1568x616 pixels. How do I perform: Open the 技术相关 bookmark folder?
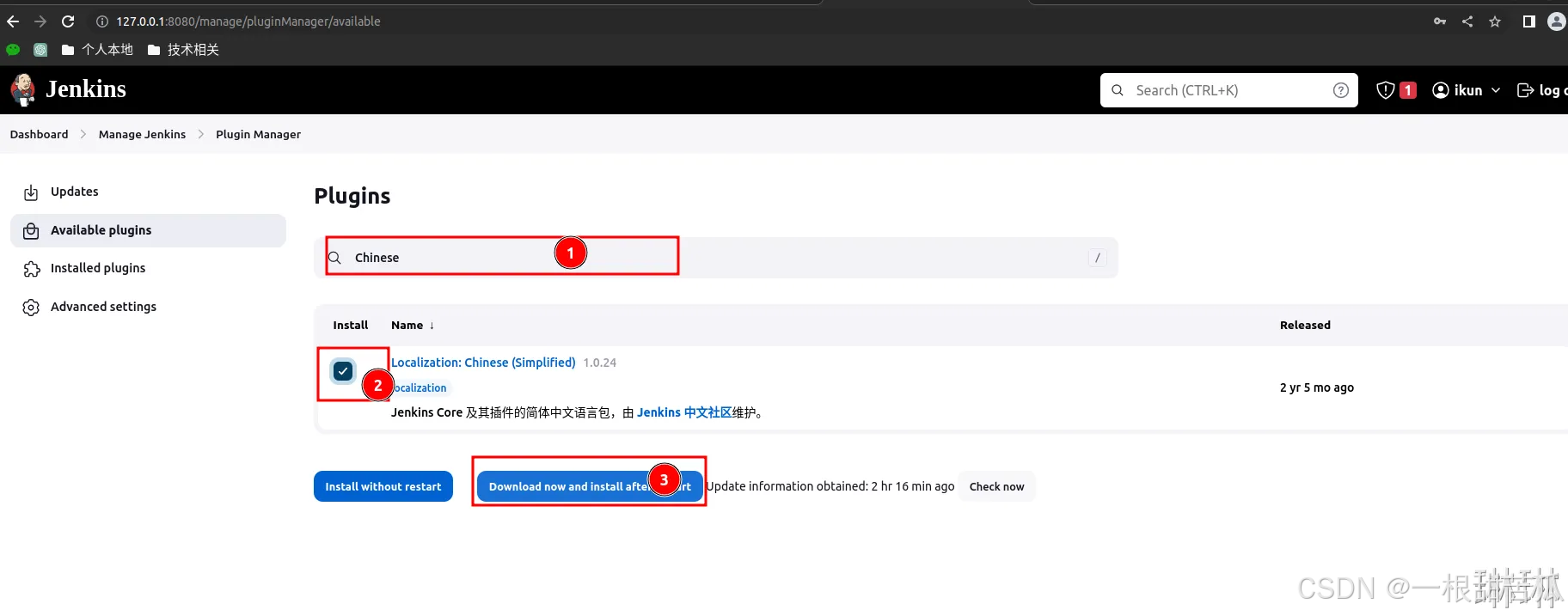pyautogui.click(x=183, y=50)
